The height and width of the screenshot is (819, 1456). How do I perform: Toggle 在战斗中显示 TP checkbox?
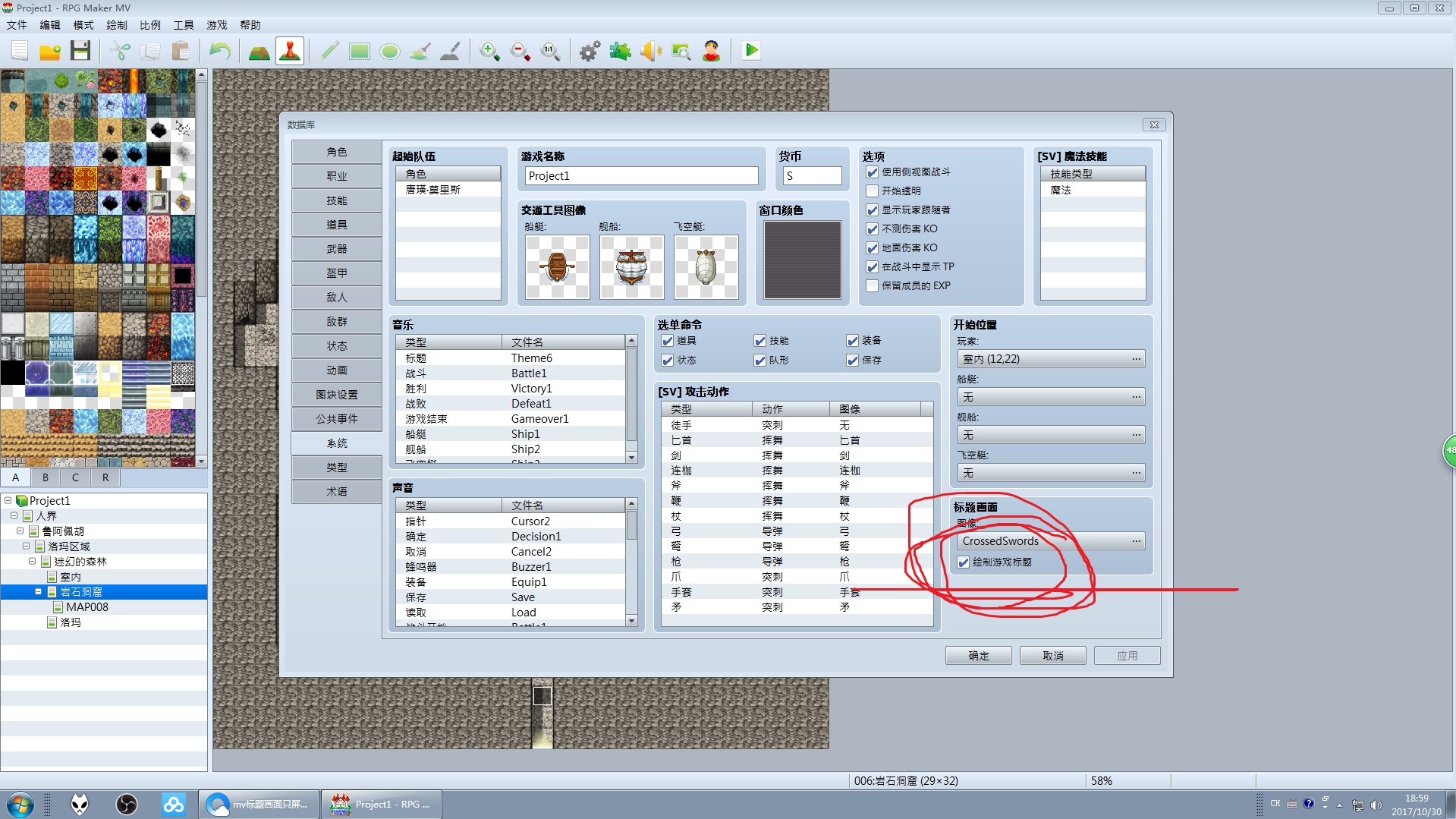[x=873, y=267]
